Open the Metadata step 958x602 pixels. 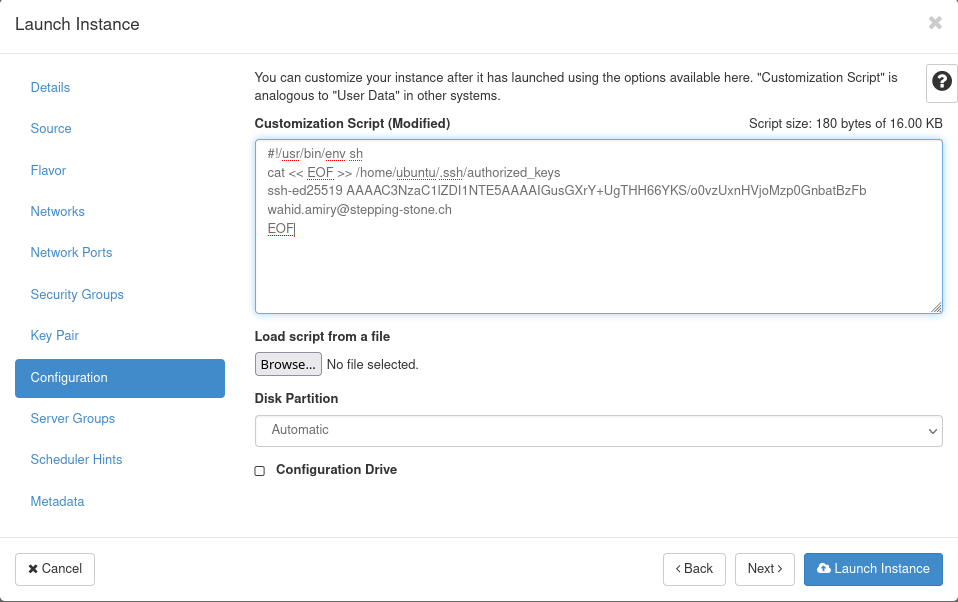pyautogui.click(x=58, y=502)
